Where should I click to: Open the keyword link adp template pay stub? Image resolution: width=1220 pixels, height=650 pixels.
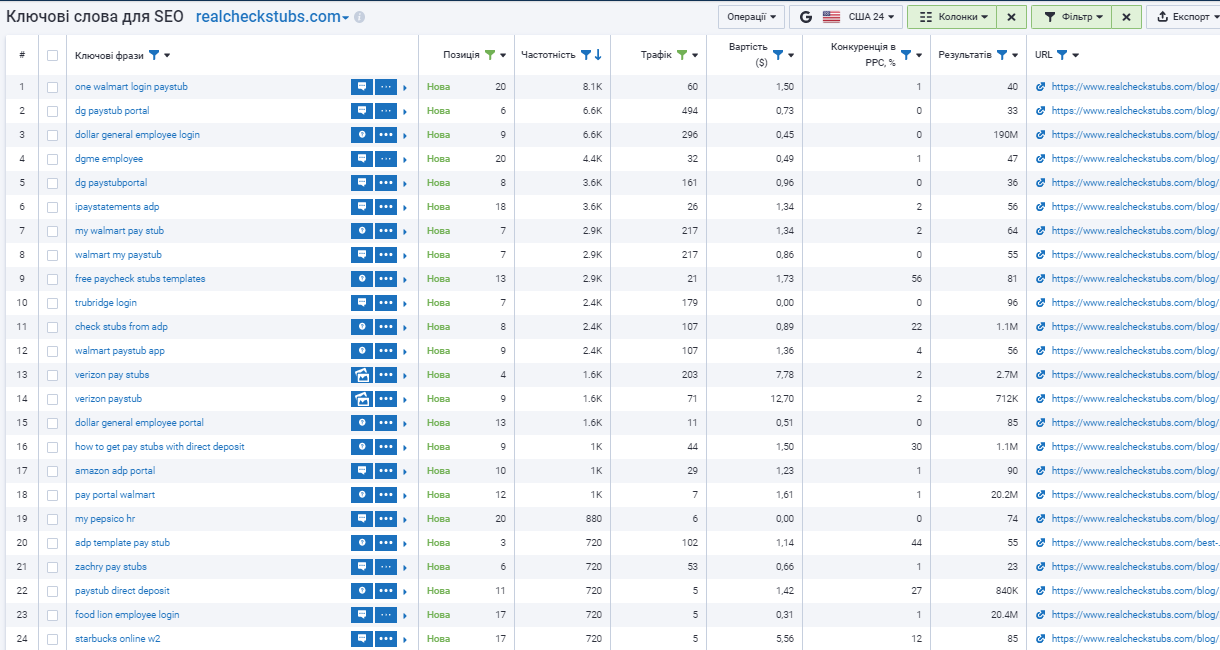point(122,543)
